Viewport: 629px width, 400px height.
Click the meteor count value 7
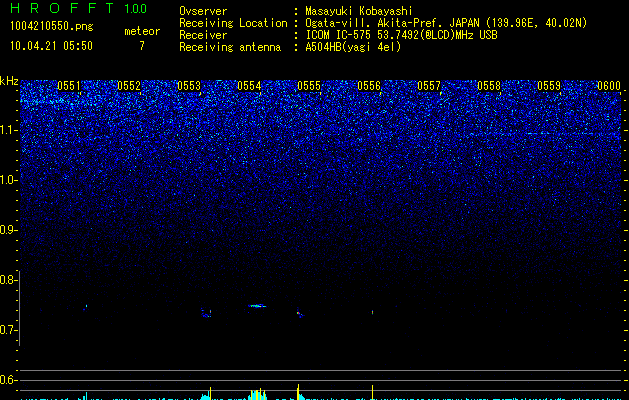click(142, 46)
